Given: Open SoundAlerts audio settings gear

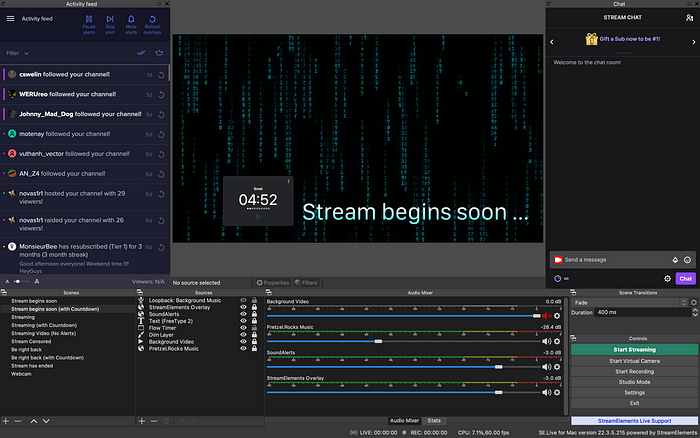Looking at the screenshot, I should pos(557,367).
